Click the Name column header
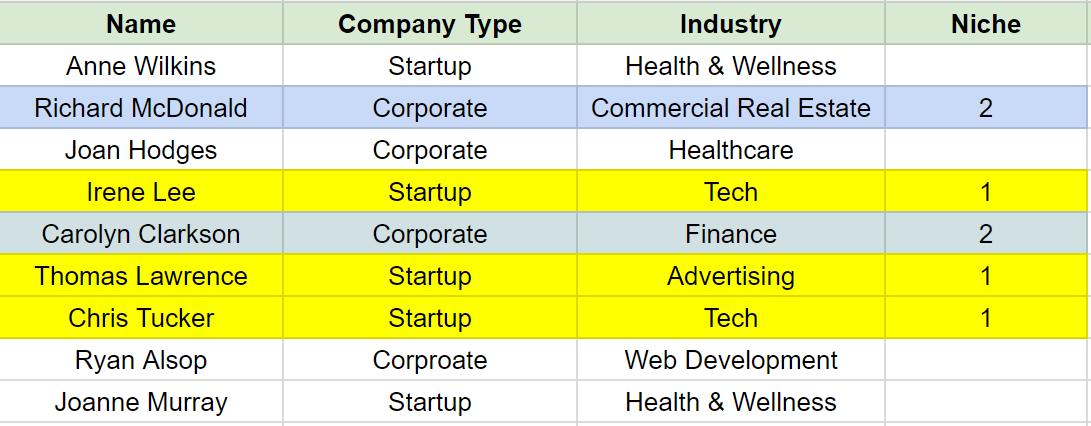This screenshot has height=426, width=1091. click(141, 24)
